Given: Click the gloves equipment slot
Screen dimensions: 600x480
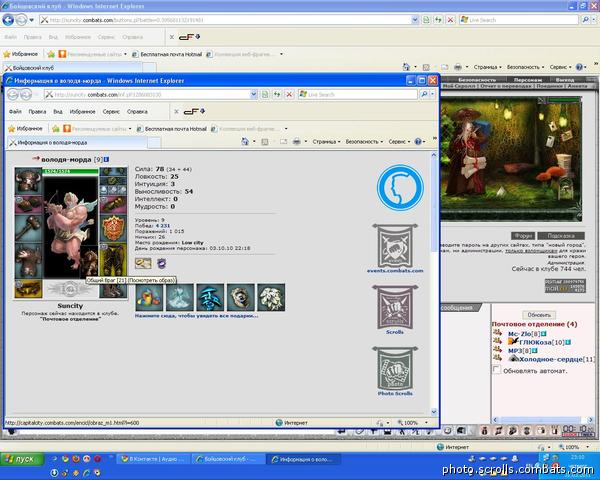Looking at the screenshot, I should [x=113, y=205].
